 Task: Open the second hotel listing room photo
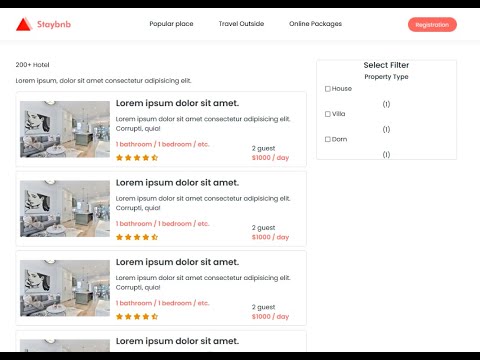pyautogui.click(x=65, y=209)
